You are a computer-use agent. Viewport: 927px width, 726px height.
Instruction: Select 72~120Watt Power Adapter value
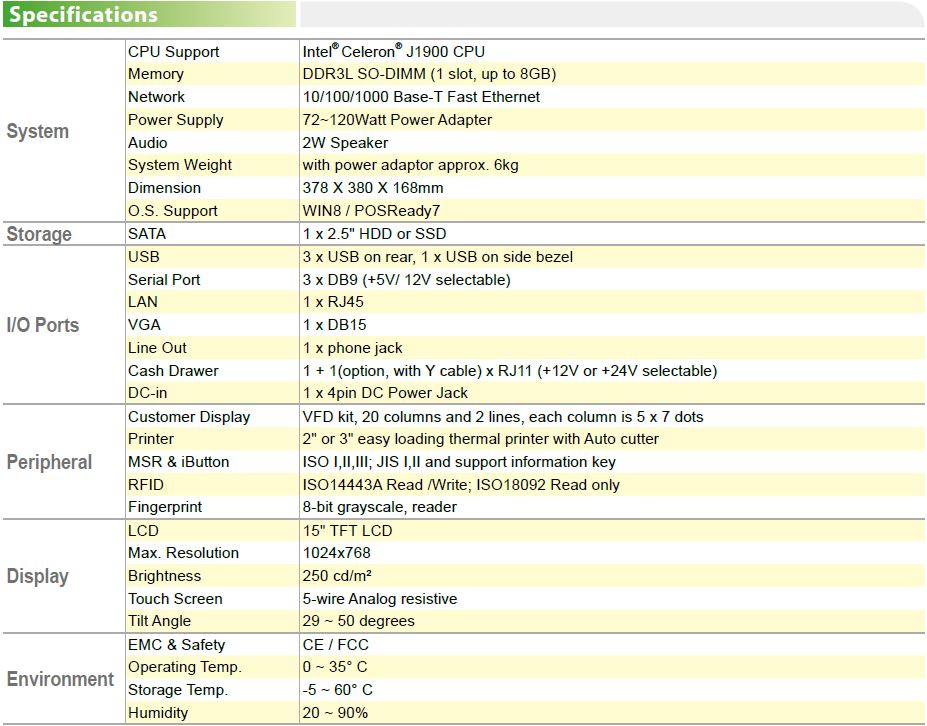[x=397, y=120]
